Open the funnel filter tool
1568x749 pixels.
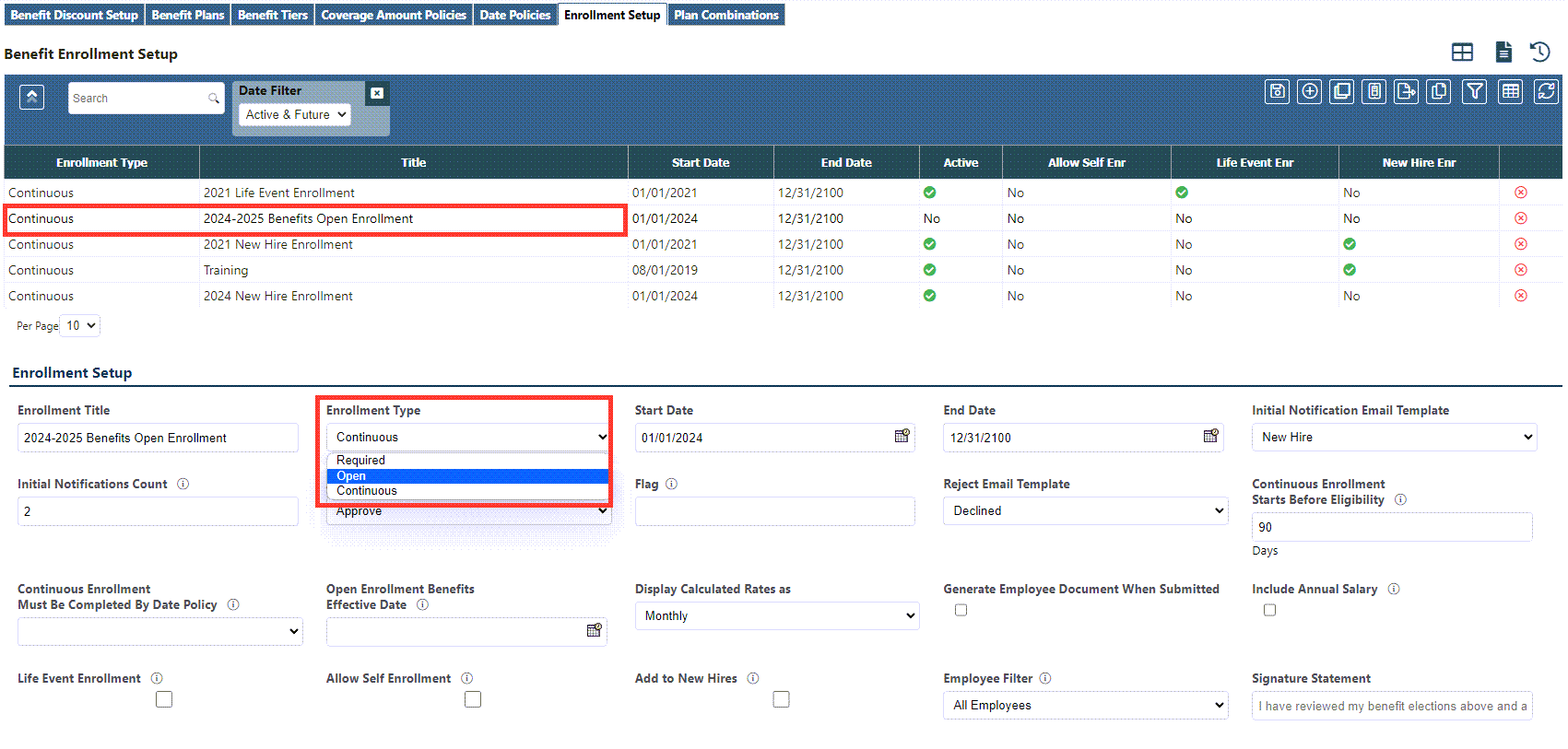click(1475, 91)
